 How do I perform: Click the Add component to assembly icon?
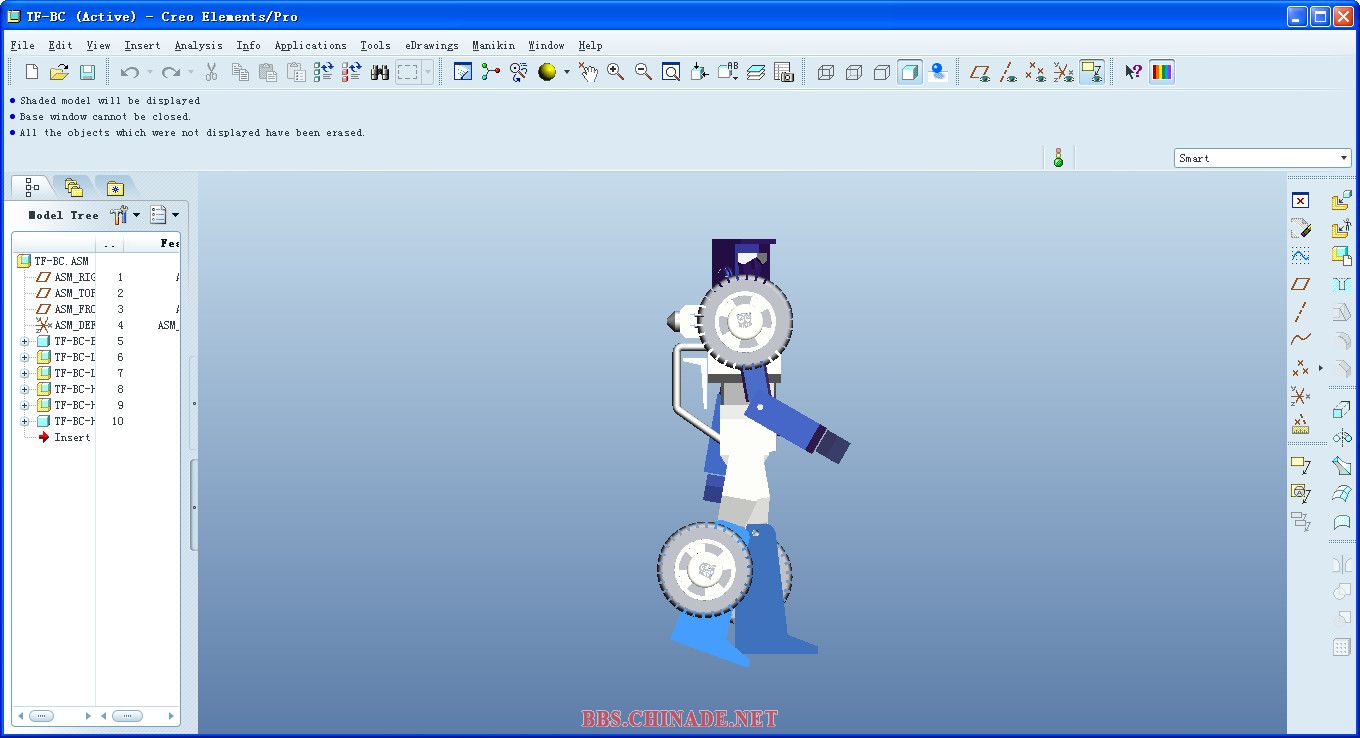point(1341,201)
